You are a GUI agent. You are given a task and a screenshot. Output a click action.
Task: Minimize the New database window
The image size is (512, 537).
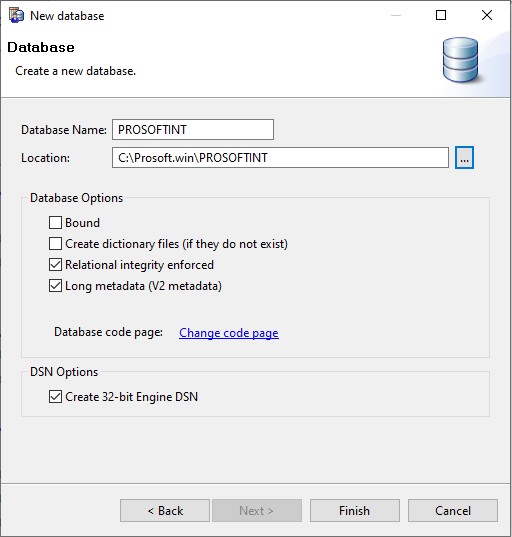396,15
